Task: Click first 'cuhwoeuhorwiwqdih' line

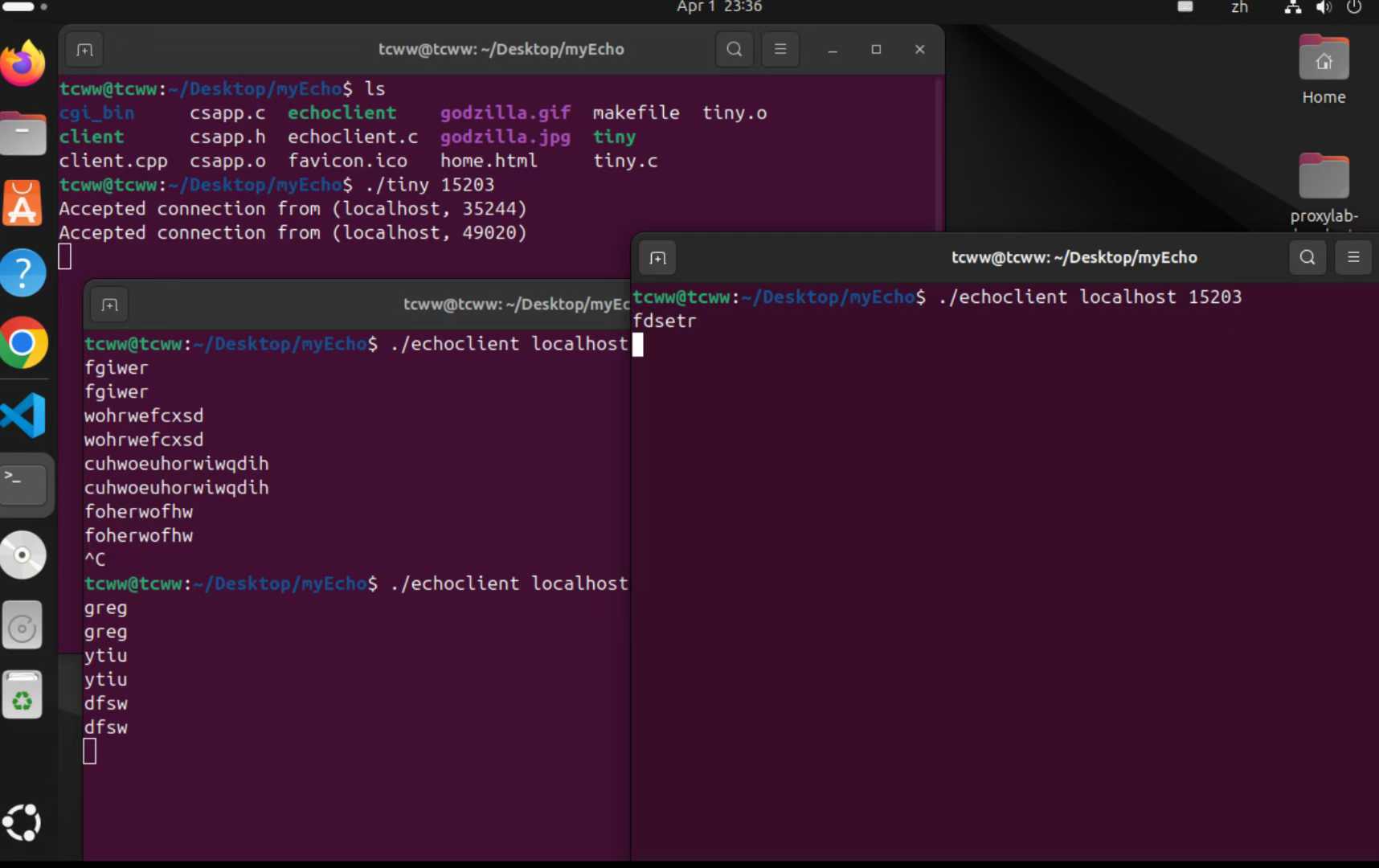Action: pos(177,464)
